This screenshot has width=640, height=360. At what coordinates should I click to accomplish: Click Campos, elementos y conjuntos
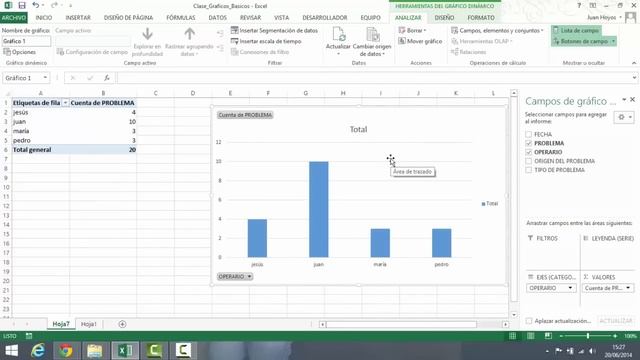[497, 31]
